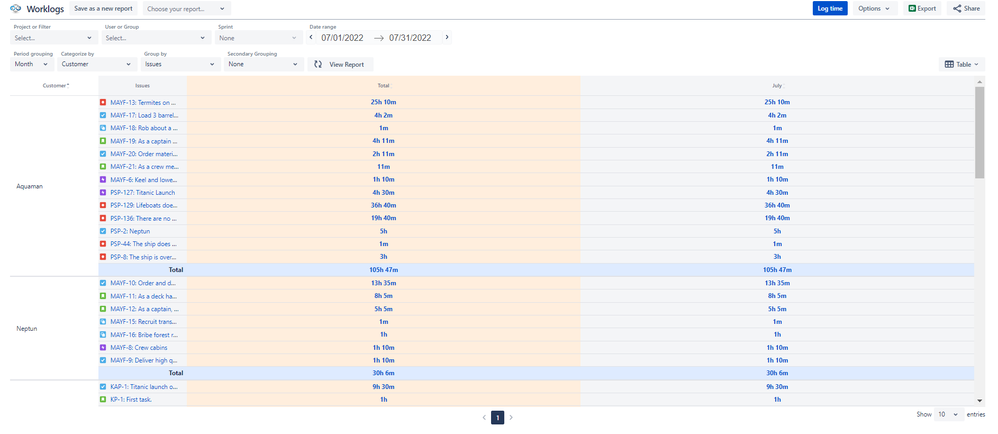Click the story icon for MAYF-11
Screen dimensions: 998x434
103,296
